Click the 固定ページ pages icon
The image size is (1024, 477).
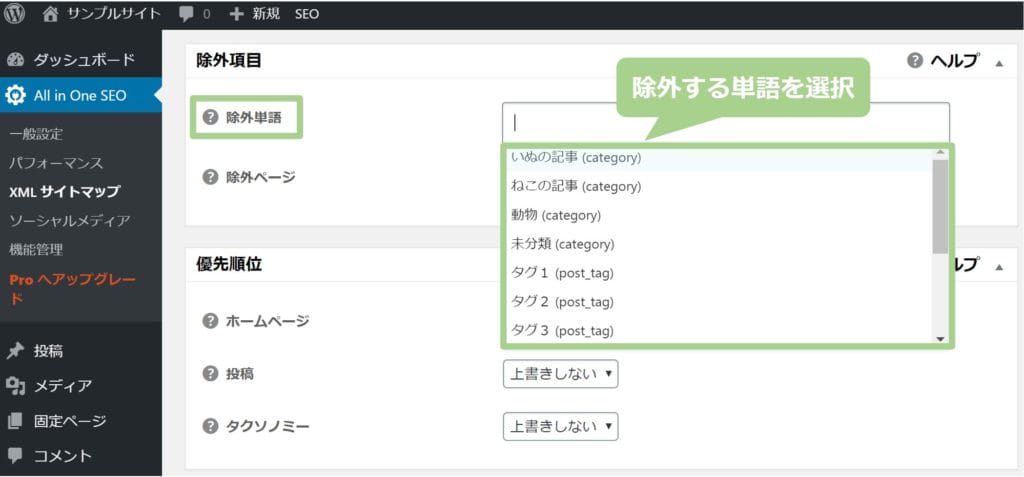[15, 421]
